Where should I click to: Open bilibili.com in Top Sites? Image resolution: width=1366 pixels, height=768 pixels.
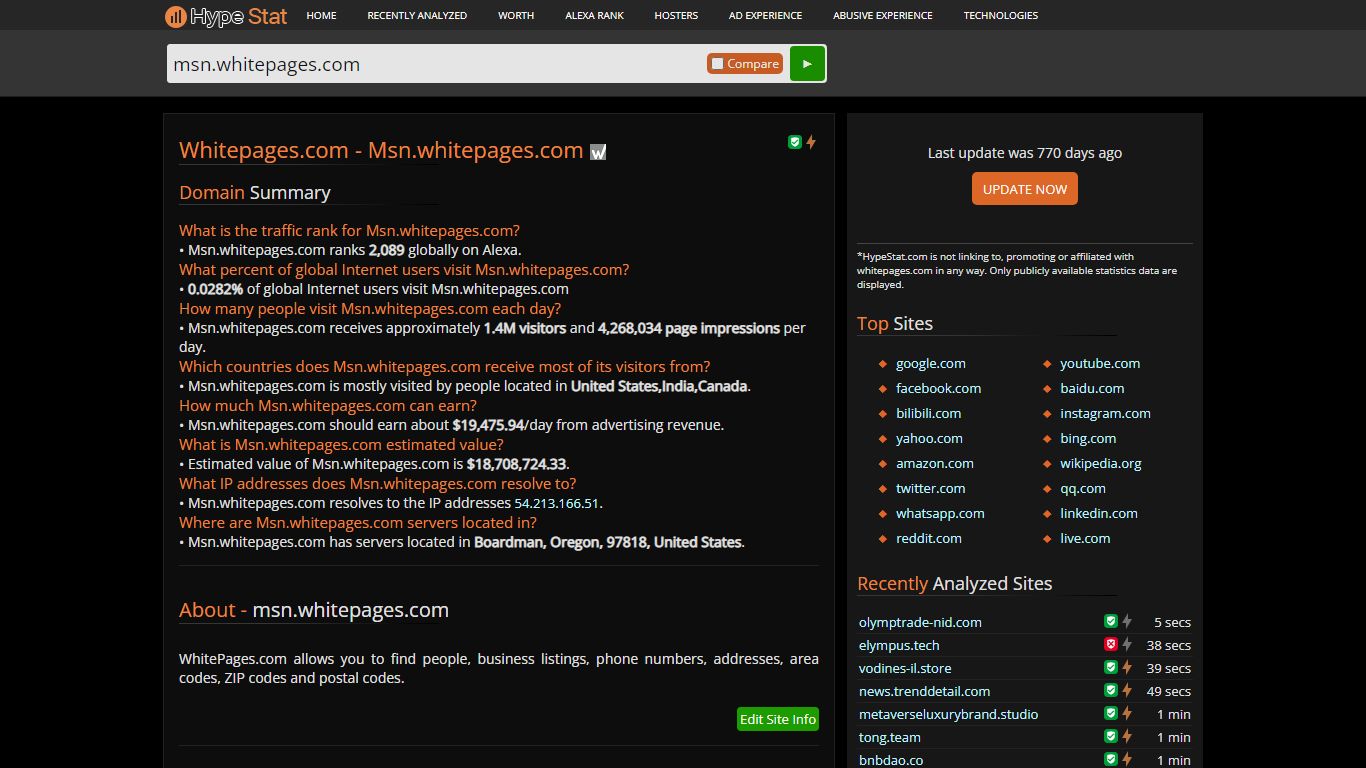point(928,413)
